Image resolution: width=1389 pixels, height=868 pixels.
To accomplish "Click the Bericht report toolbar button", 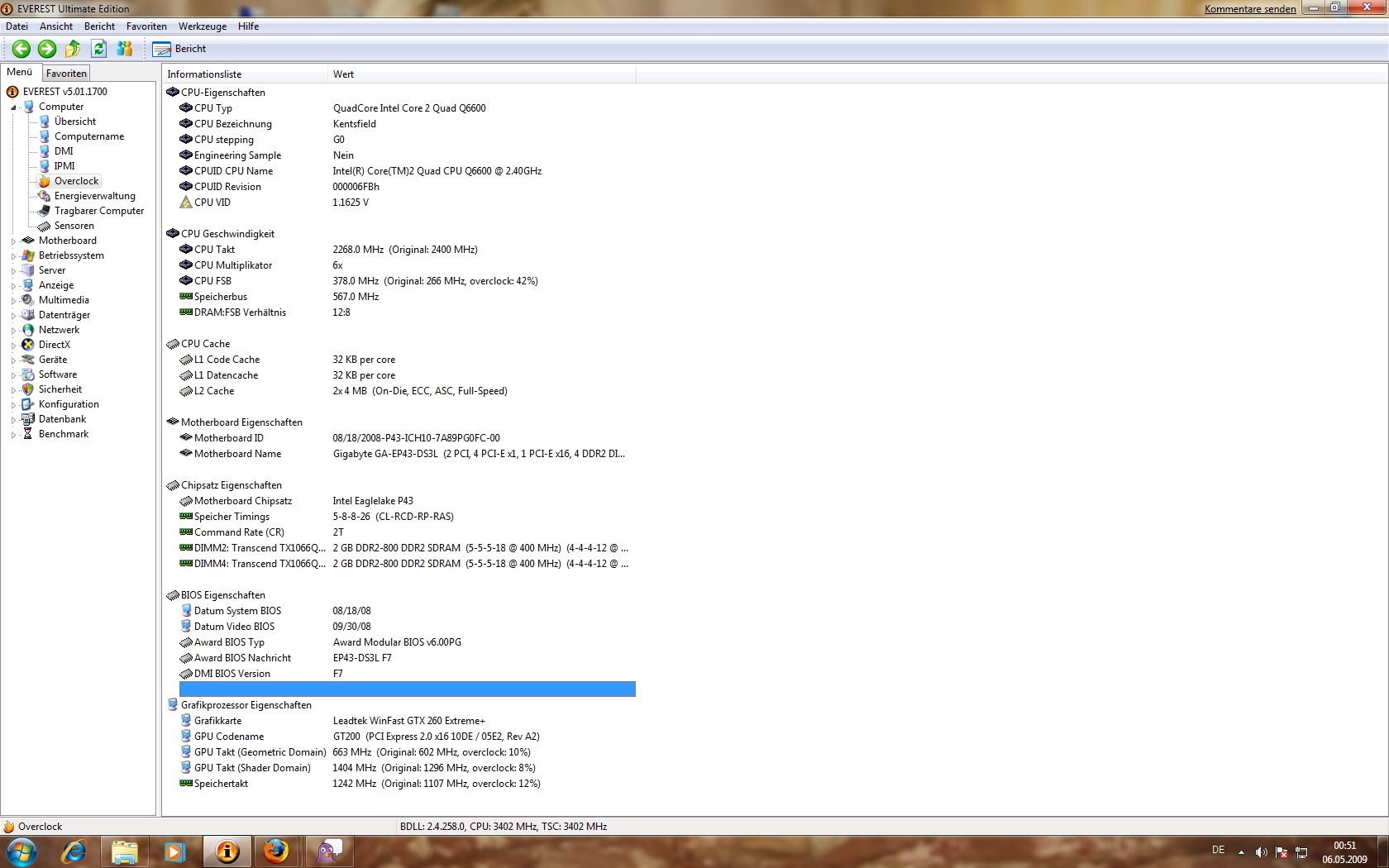I will tap(179, 49).
